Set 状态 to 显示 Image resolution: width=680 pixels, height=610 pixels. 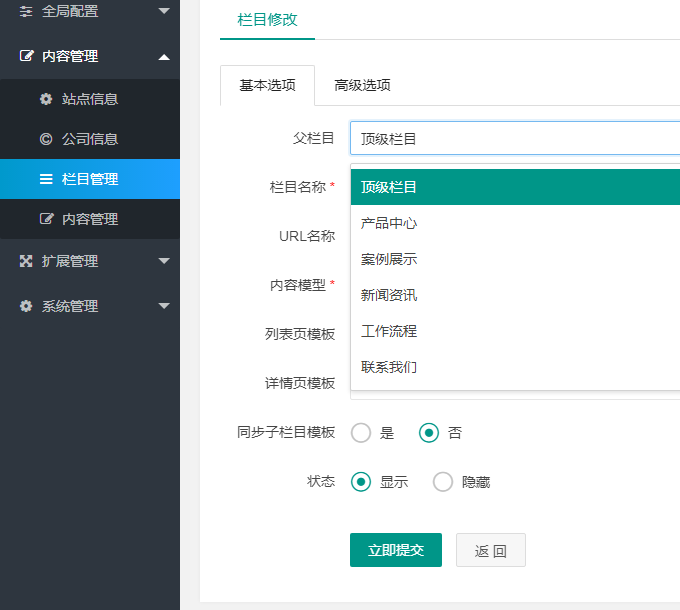pos(361,482)
